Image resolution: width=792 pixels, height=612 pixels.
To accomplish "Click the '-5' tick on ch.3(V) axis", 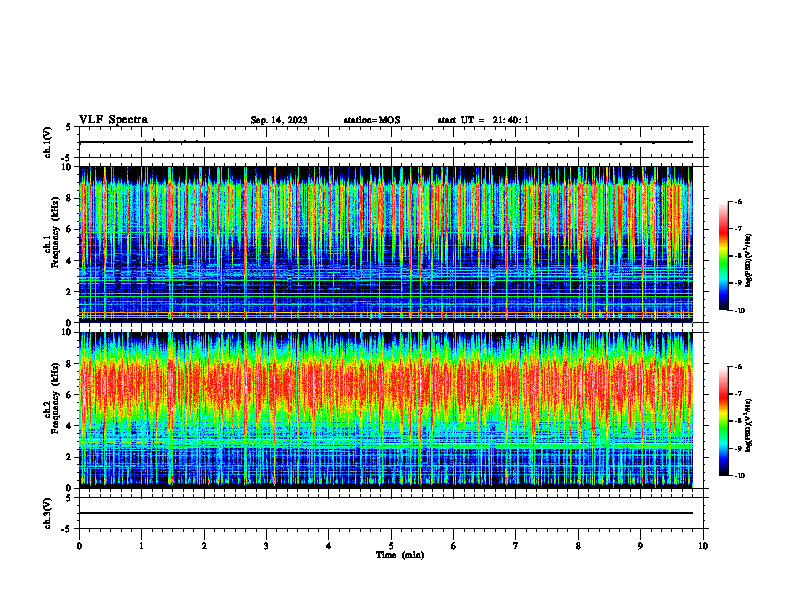I will tap(66, 529).
